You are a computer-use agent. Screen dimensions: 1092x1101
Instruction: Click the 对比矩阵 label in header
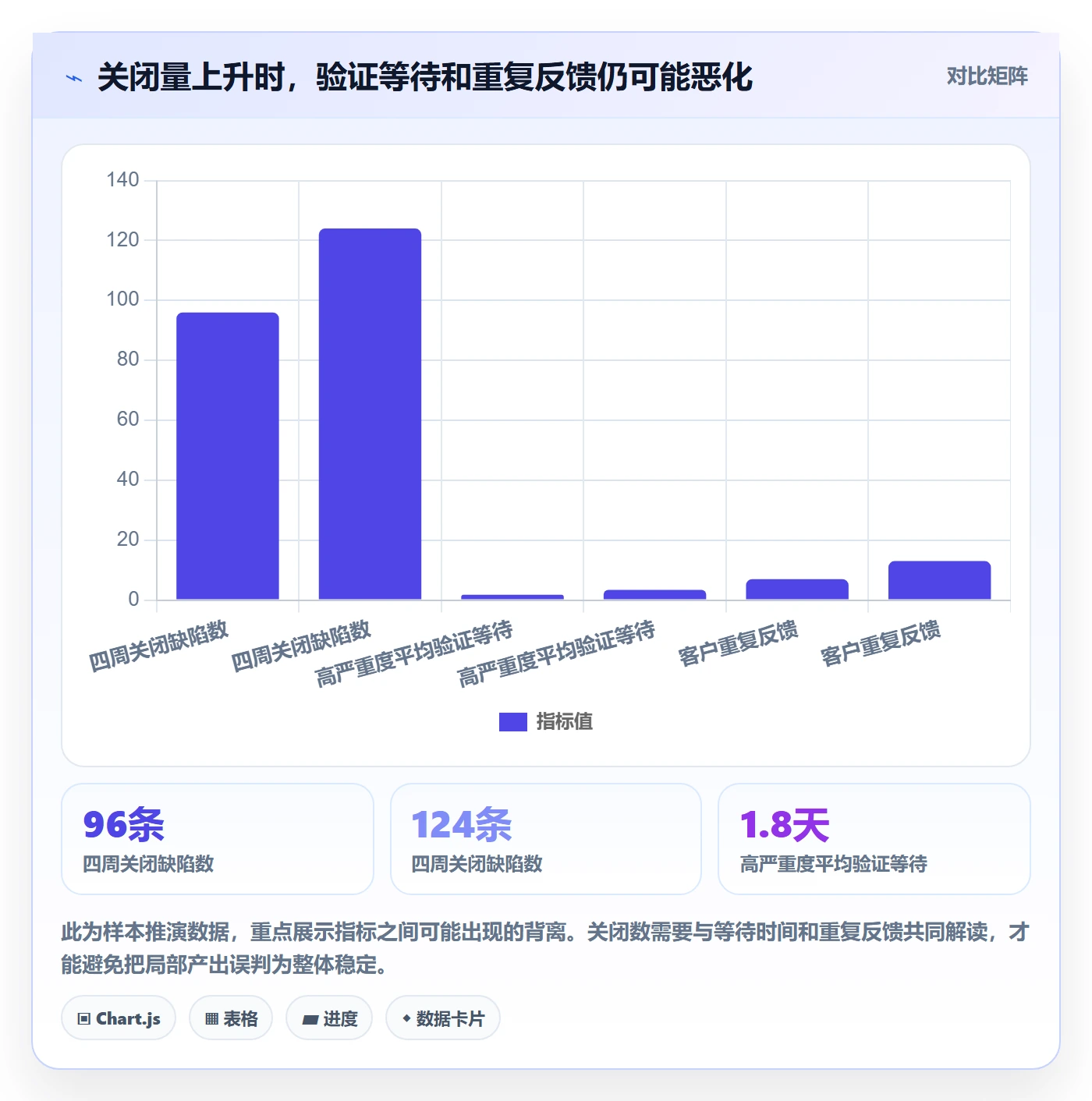(x=987, y=76)
